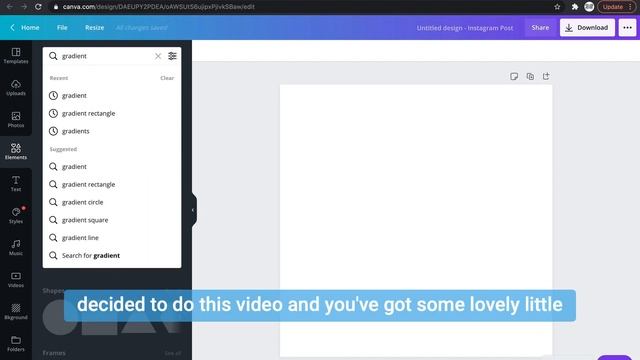Add page icon above the canvas

(546, 76)
